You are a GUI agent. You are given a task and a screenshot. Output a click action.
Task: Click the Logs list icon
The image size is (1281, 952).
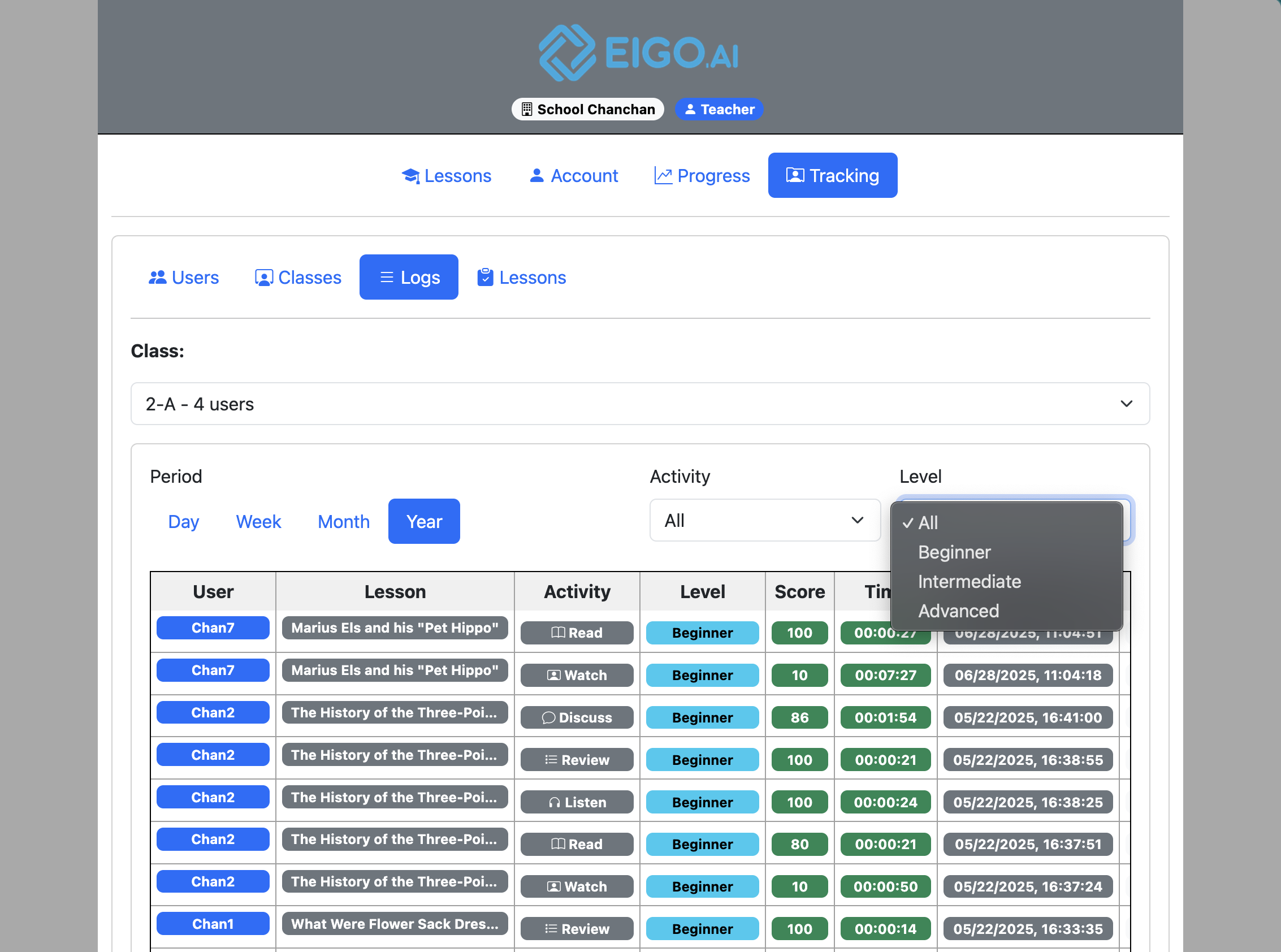(x=387, y=278)
